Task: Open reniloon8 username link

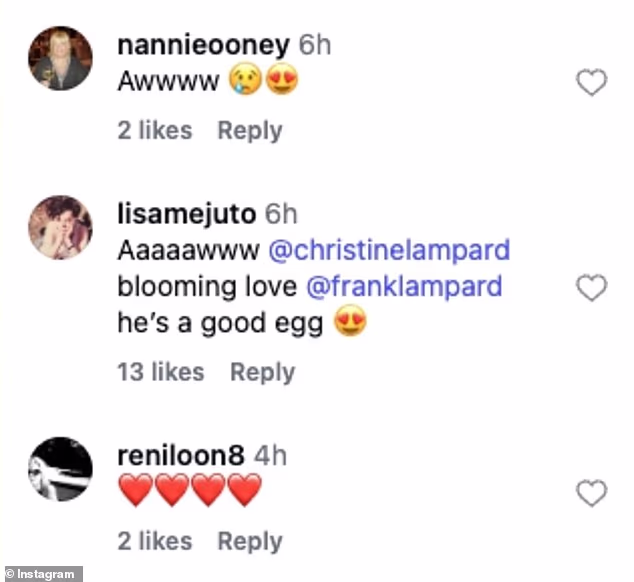Action: pos(181,455)
